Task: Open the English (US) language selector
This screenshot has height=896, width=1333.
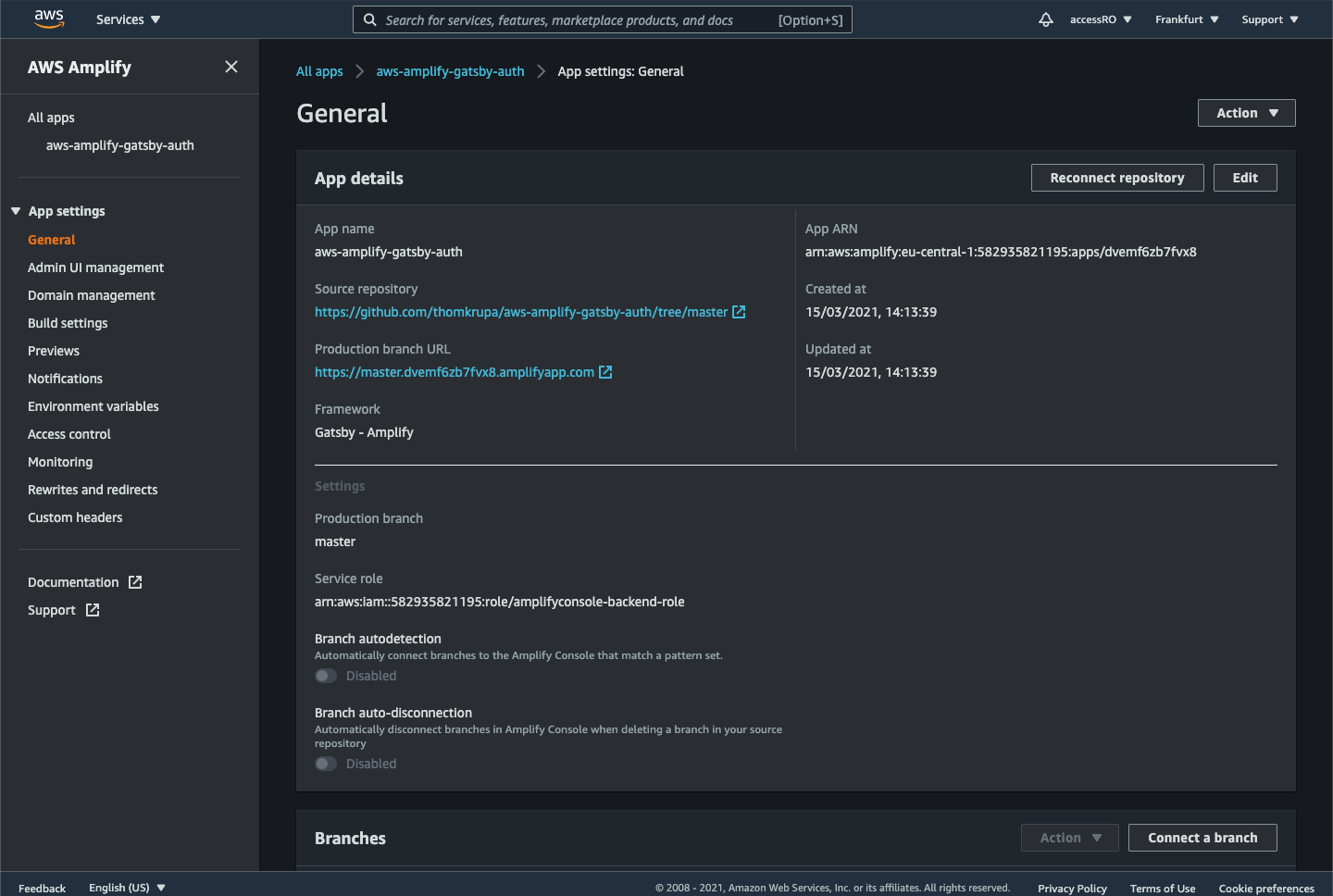Action: coord(127,888)
